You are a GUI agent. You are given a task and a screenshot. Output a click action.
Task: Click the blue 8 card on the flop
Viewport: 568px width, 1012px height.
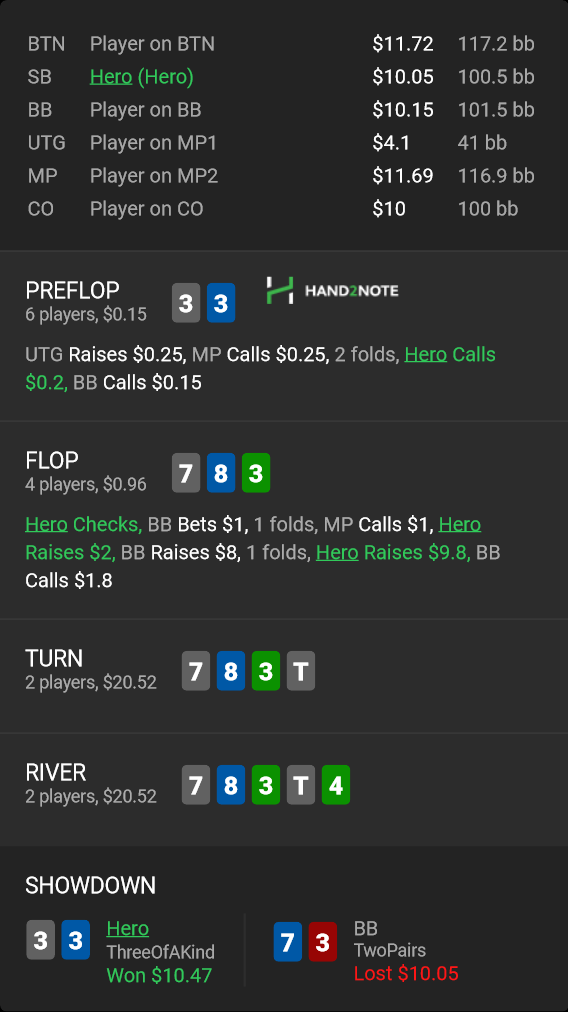[221, 473]
